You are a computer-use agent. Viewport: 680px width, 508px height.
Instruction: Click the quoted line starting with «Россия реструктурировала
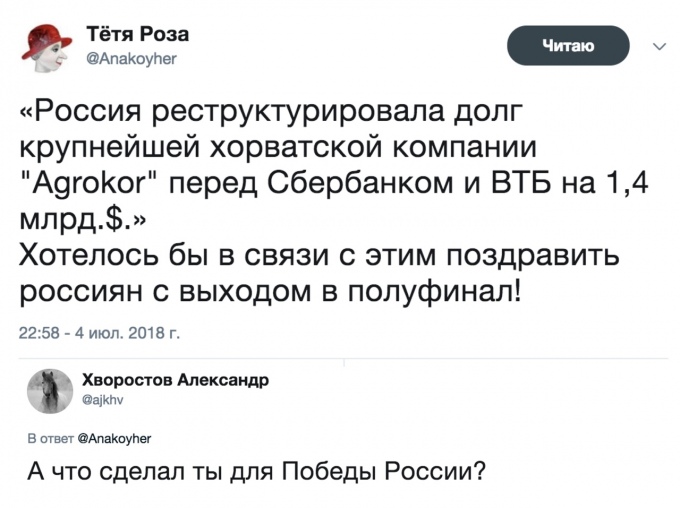tap(270, 109)
